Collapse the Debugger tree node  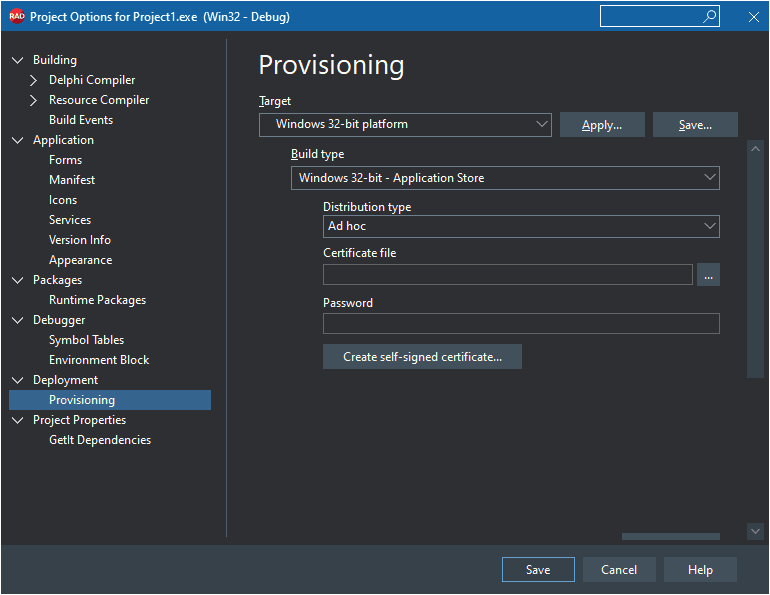[18, 321]
